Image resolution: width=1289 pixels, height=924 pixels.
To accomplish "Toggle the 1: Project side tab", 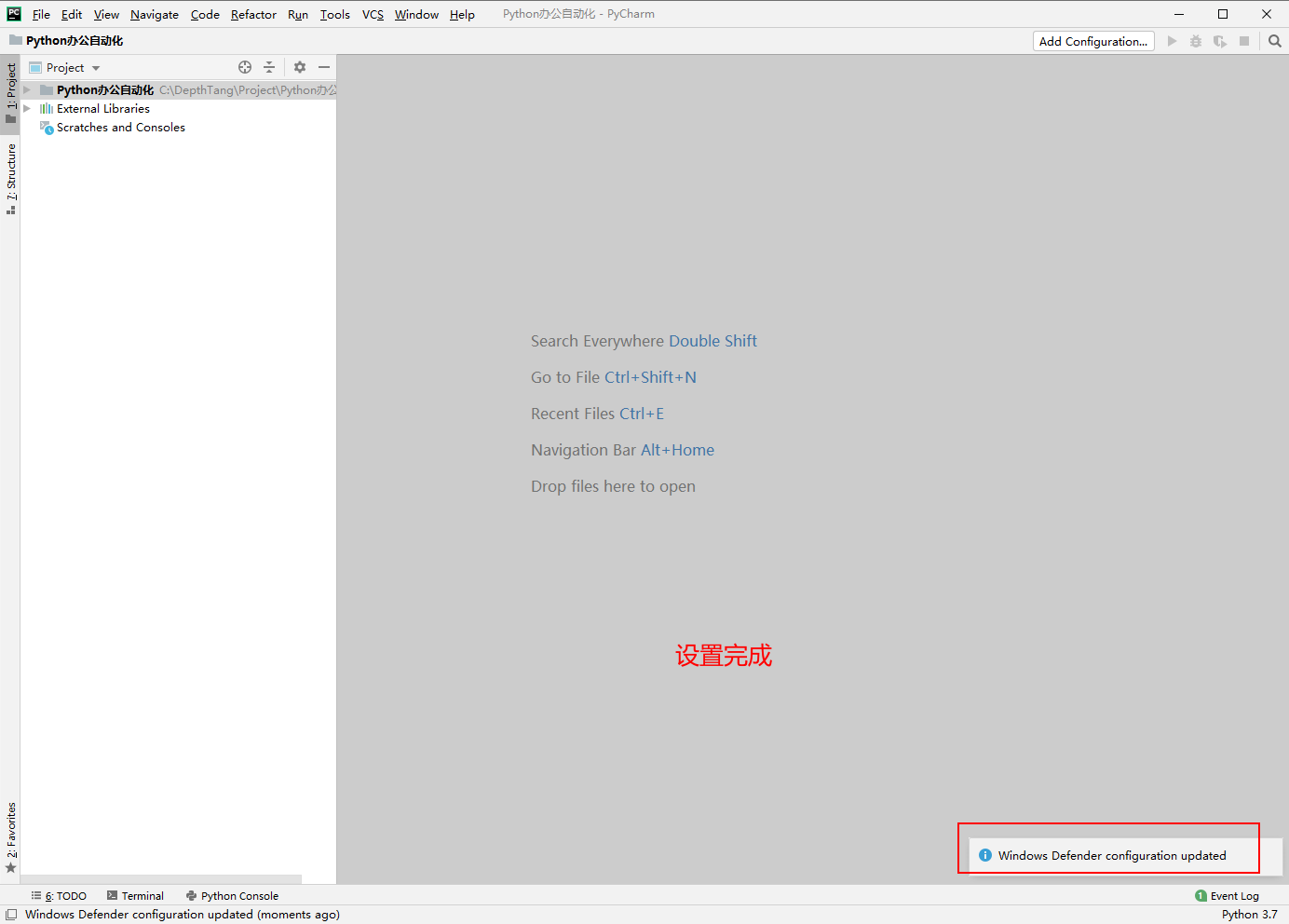I will point(10,92).
